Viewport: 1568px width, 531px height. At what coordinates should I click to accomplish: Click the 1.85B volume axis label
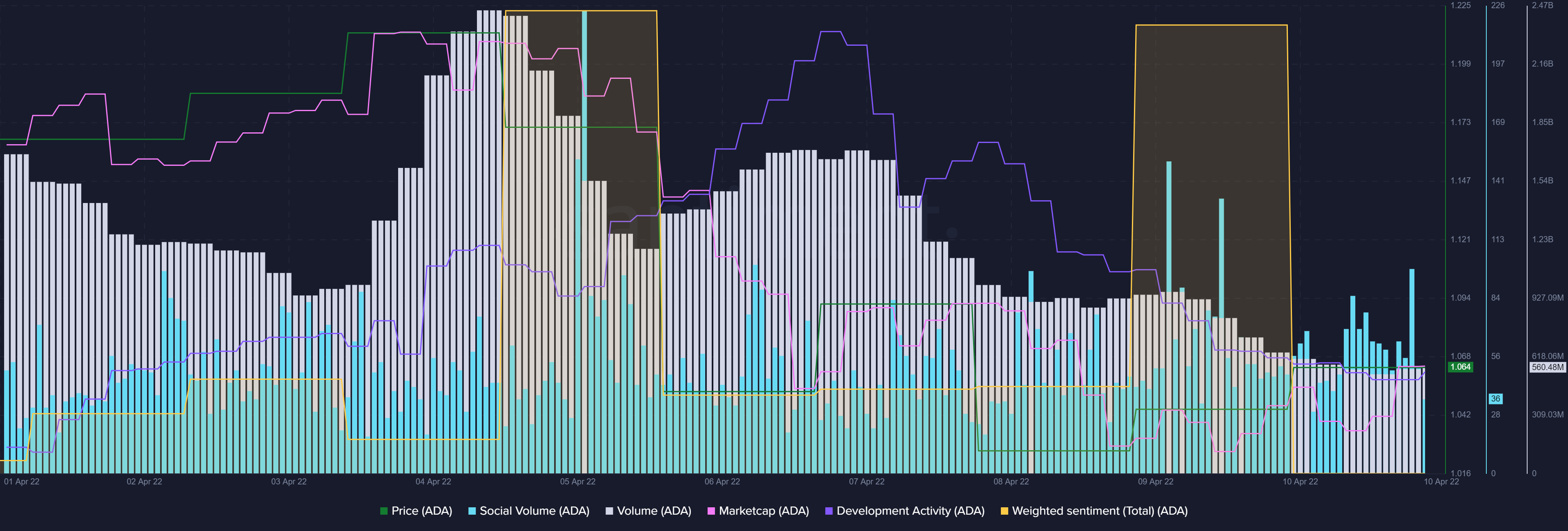(x=1542, y=123)
